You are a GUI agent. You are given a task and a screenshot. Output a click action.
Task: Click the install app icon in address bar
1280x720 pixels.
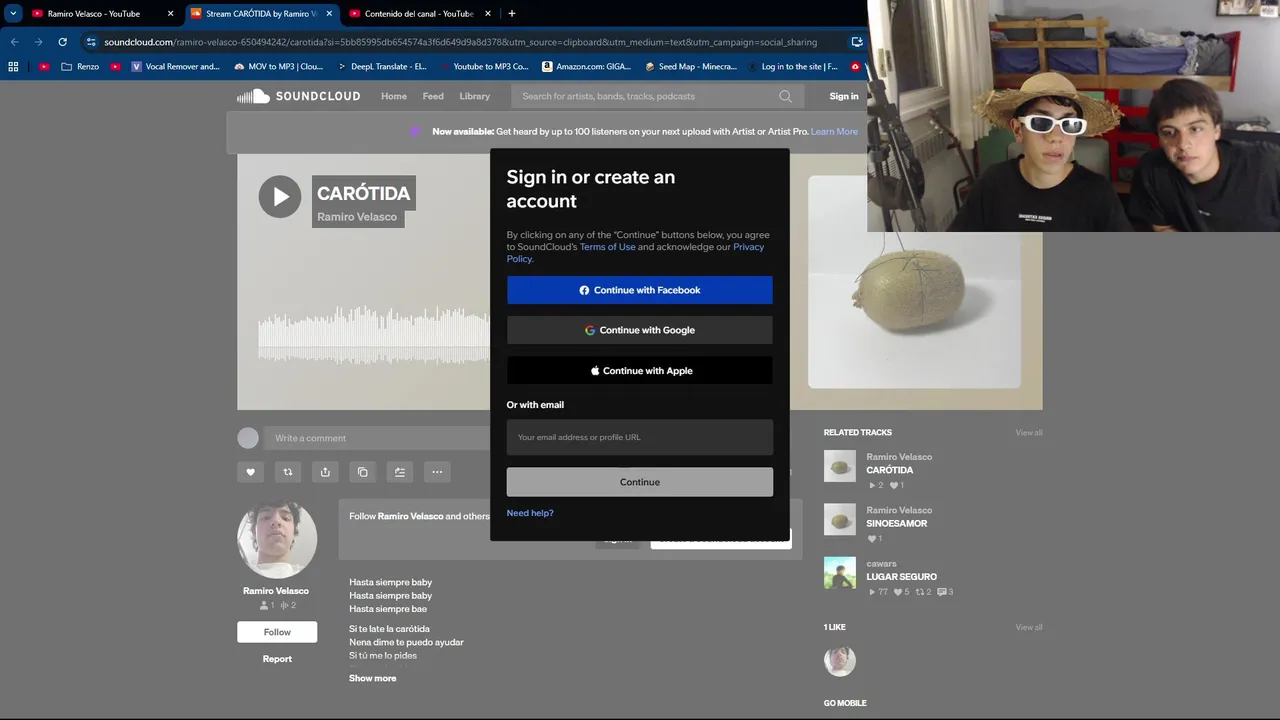coord(857,42)
